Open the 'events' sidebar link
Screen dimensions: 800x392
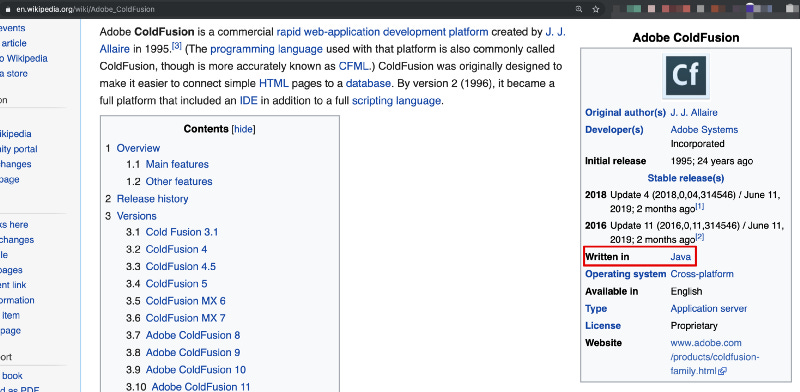(13, 28)
